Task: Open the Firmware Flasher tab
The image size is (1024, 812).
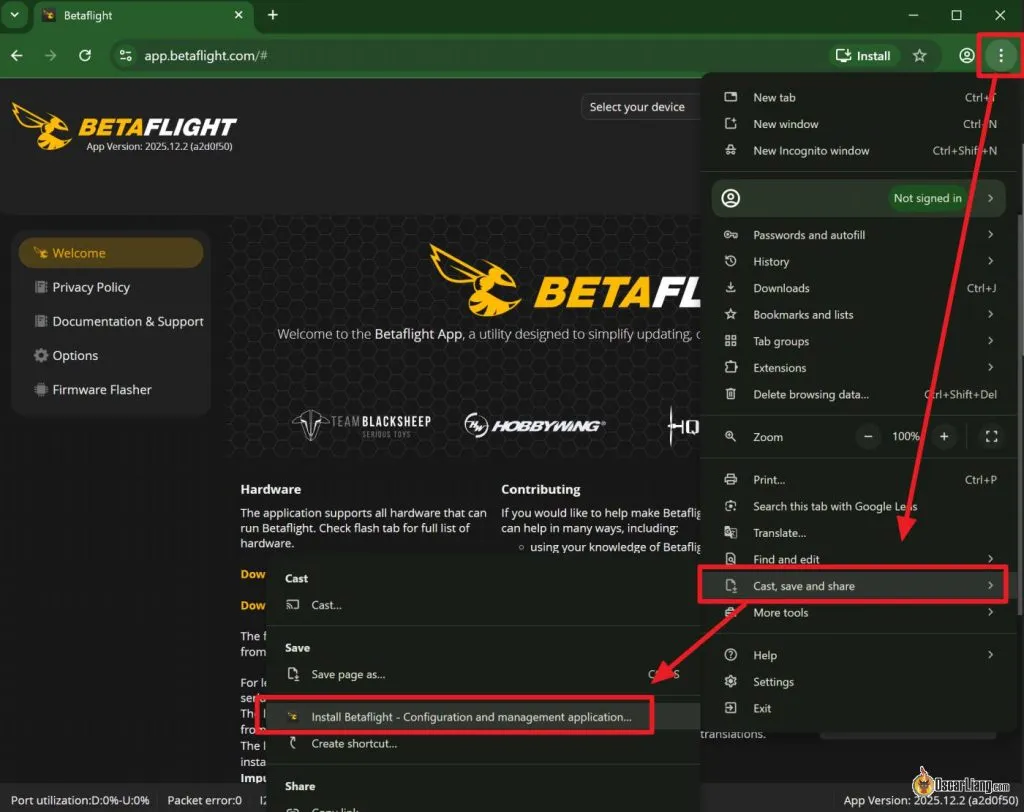Action: pos(101,390)
